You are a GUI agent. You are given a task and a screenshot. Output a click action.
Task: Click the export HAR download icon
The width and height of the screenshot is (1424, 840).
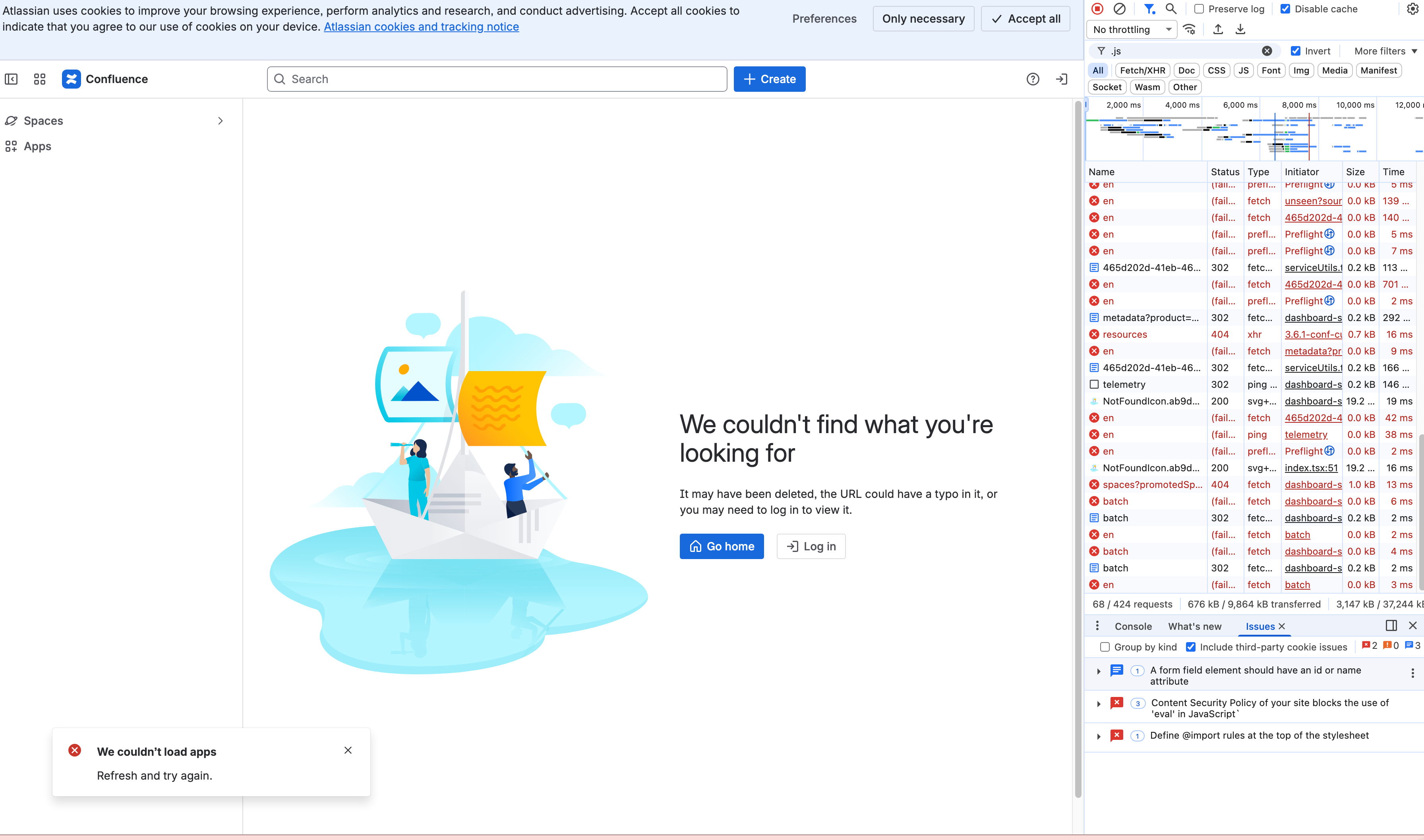pyautogui.click(x=1240, y=29)
